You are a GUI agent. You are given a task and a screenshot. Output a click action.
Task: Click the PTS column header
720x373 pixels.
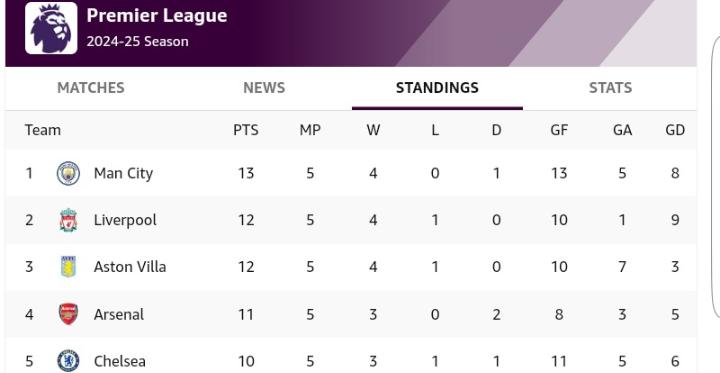pyautogui.click(x=246, y=130)
